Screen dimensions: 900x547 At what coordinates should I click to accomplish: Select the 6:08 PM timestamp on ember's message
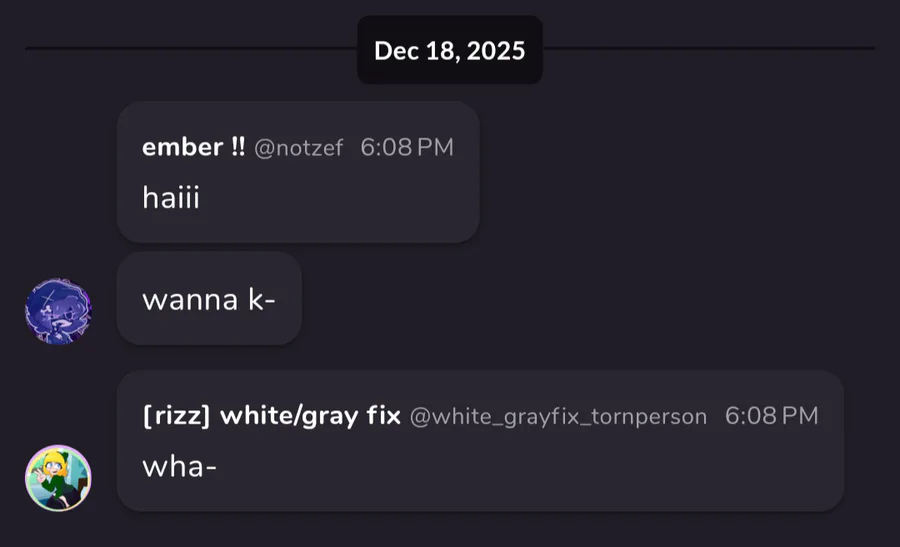coord(406,148)
